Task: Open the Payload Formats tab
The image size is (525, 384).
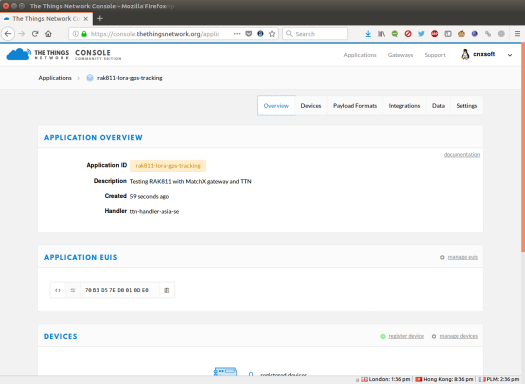Action: click(x=355, y=106)
